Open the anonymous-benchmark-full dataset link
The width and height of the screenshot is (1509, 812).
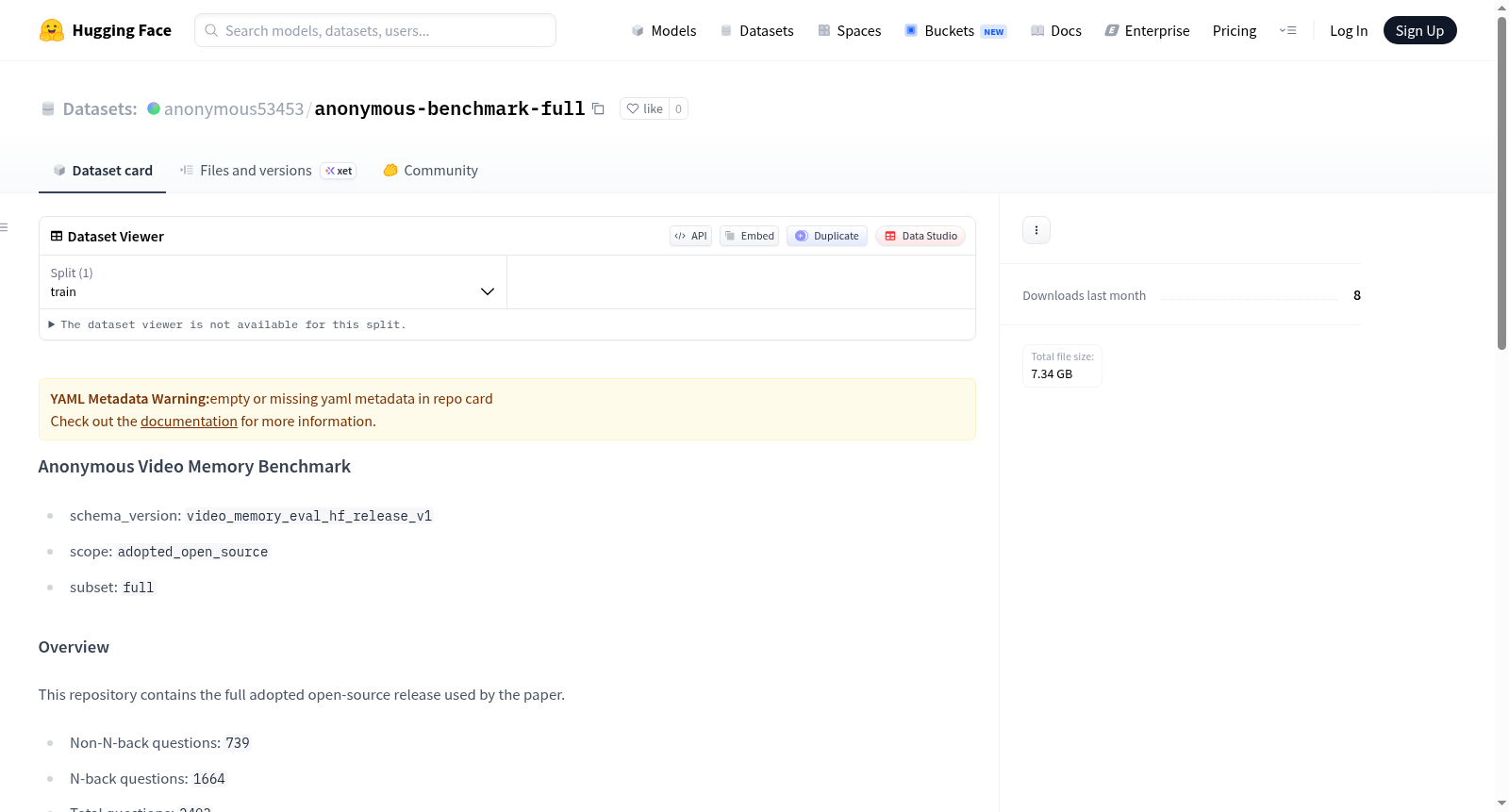(450, 108)
